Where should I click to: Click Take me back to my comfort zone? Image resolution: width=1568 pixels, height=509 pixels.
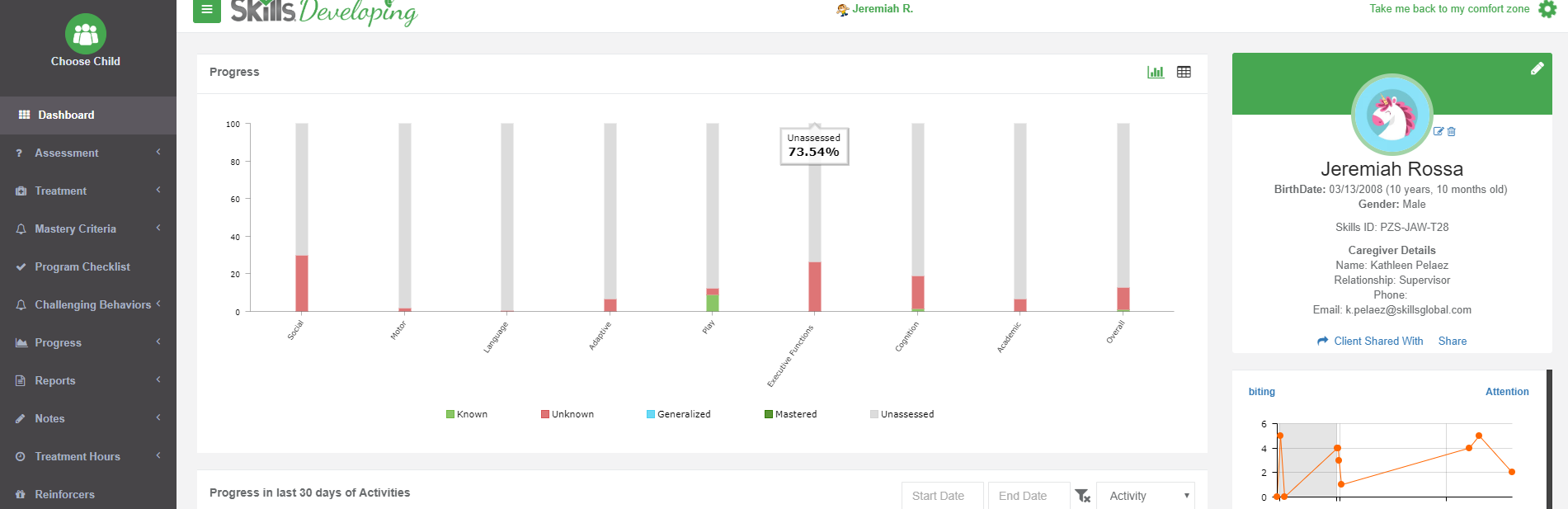1449,9
